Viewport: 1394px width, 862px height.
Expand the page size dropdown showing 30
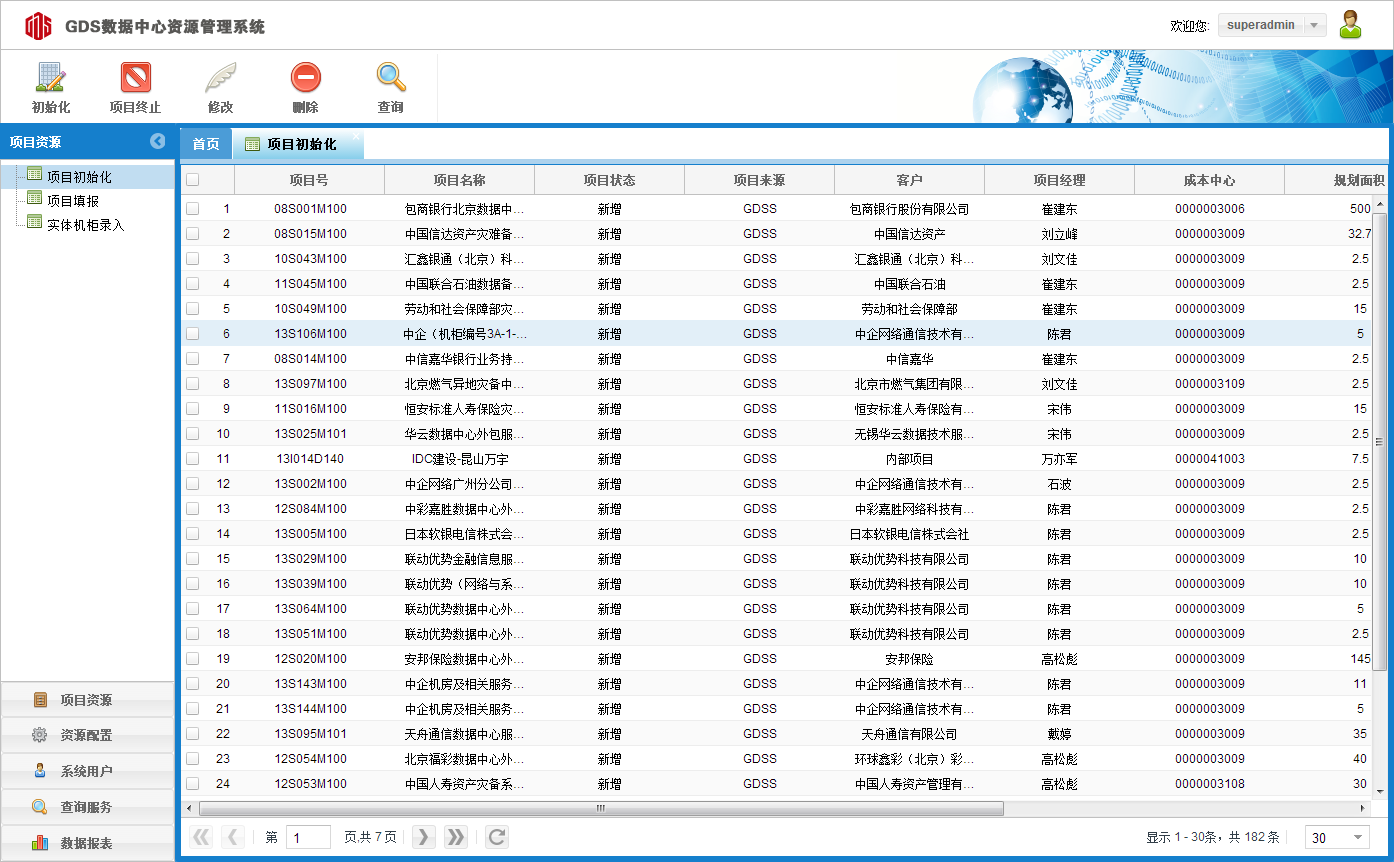(x=1358, y=837)
